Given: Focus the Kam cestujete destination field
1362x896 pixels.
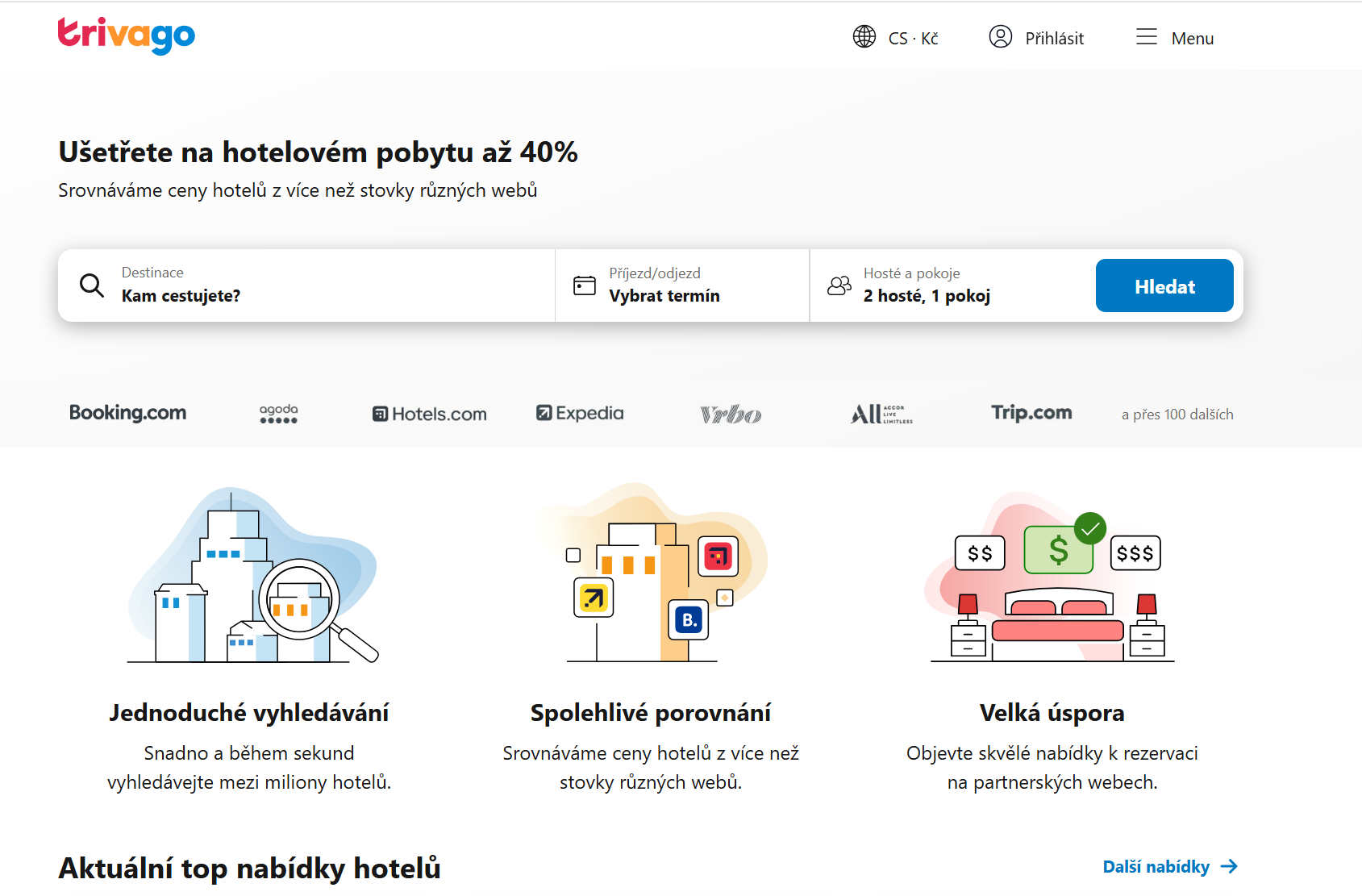Looking at the screenshot, I should tap(323, 295).
